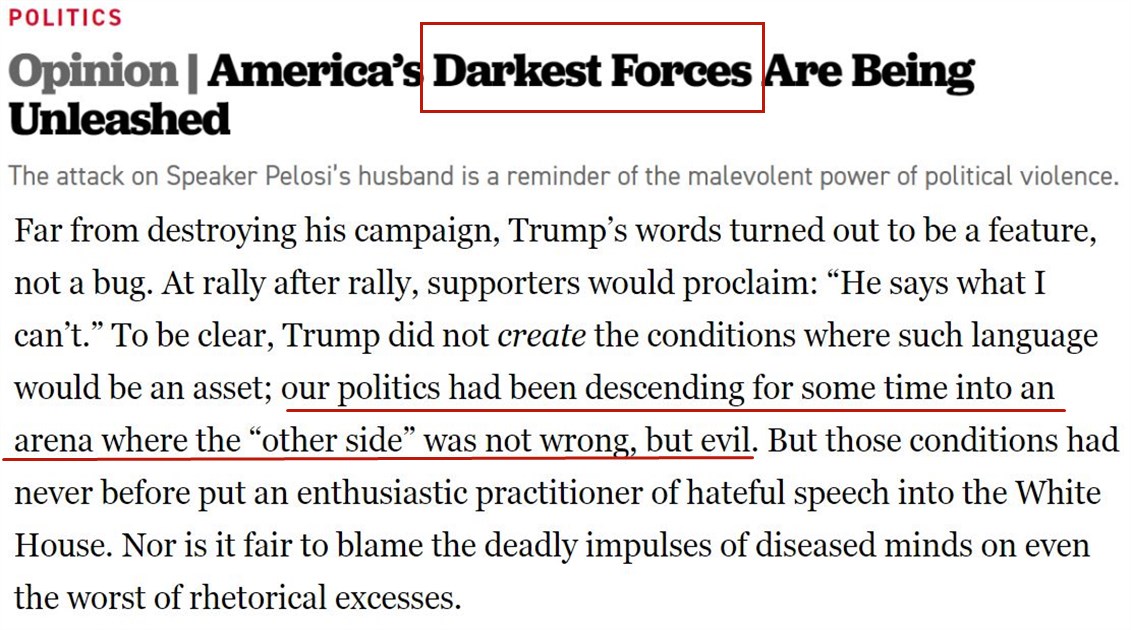The width and height of the screenshot is (1131, 630).
Task: Click the word "Unleashed" in the headline
Action: tap(119, 119)
